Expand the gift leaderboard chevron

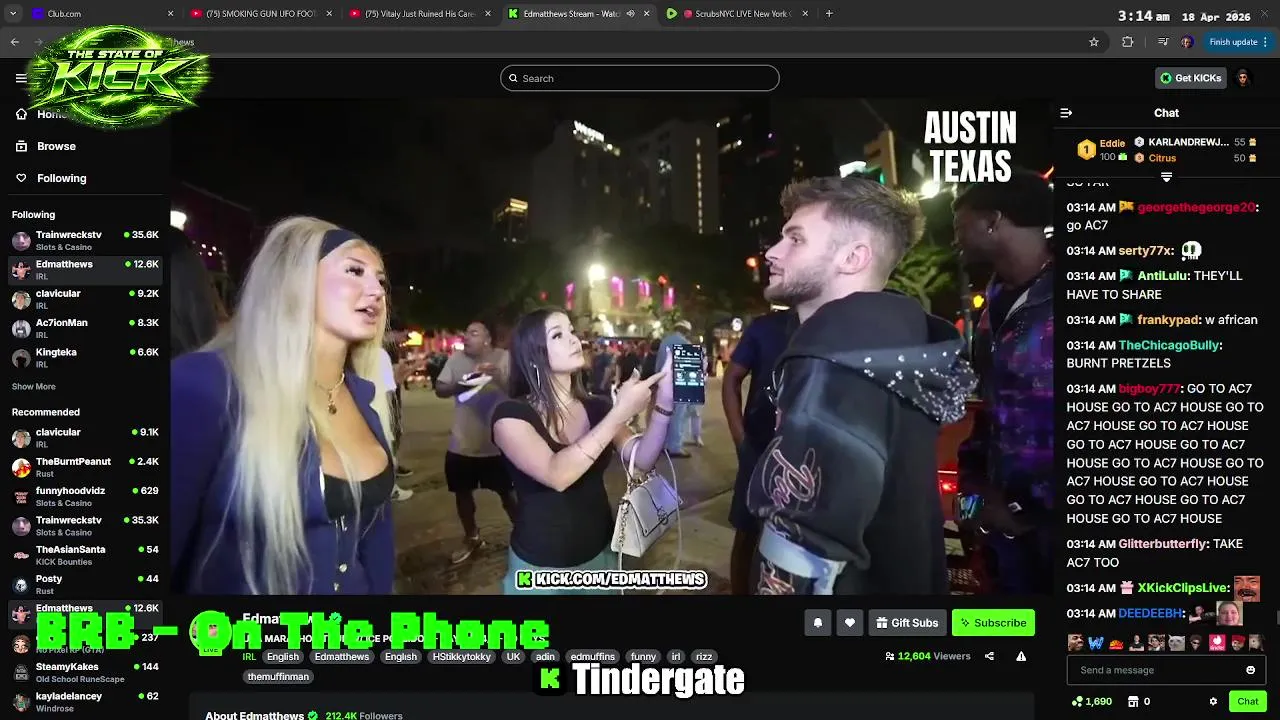[1166, 177]
